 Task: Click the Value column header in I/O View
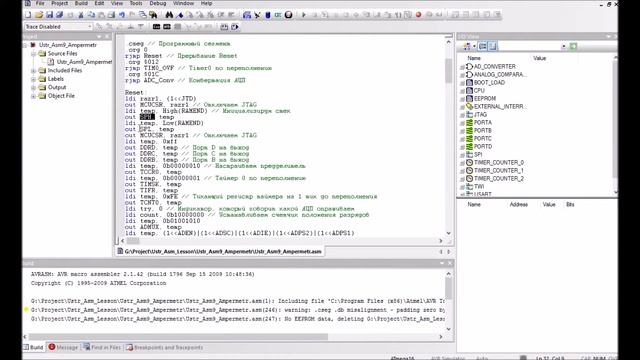click(540, 58)
